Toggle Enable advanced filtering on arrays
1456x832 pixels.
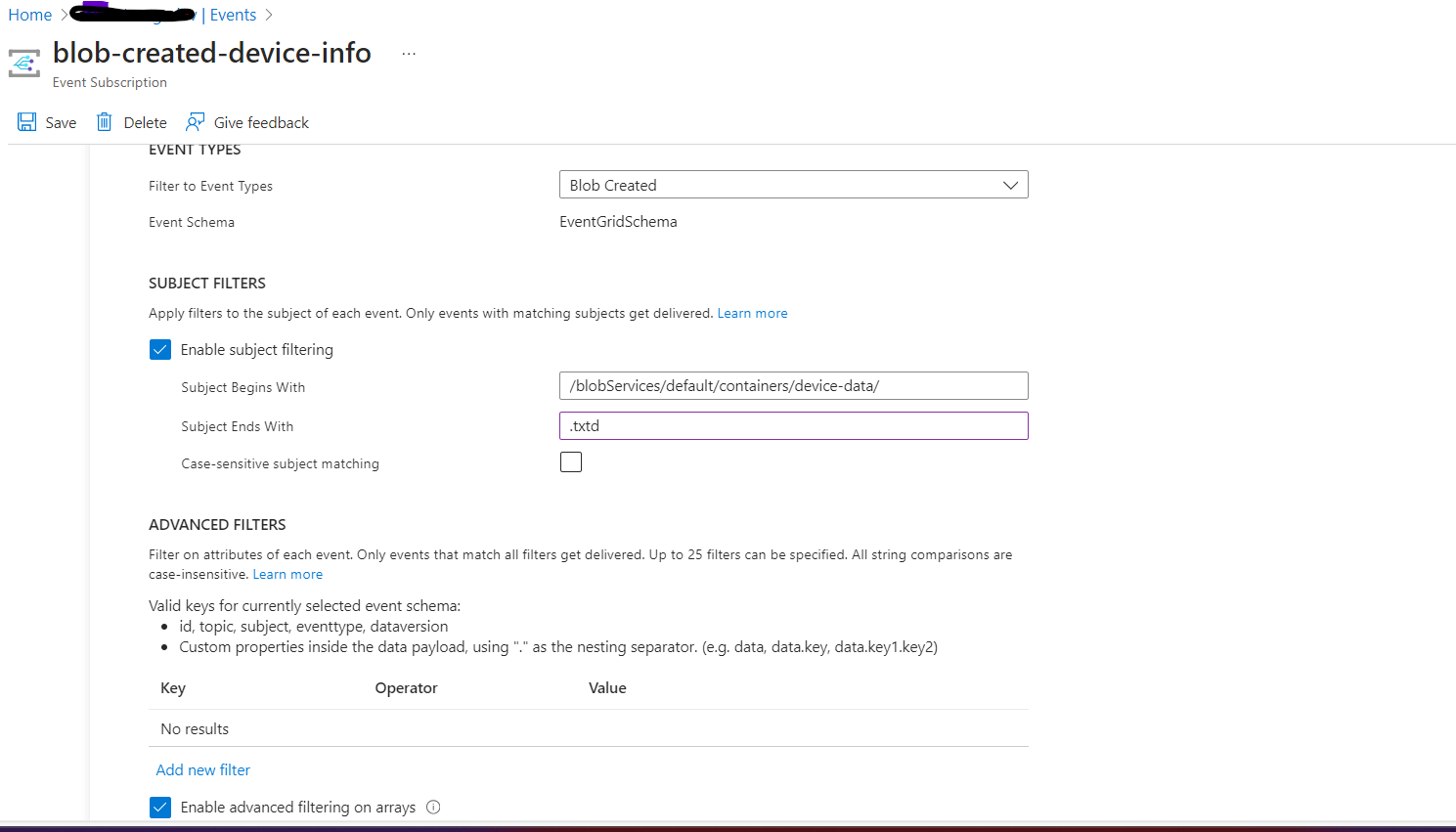pos(160,807)
